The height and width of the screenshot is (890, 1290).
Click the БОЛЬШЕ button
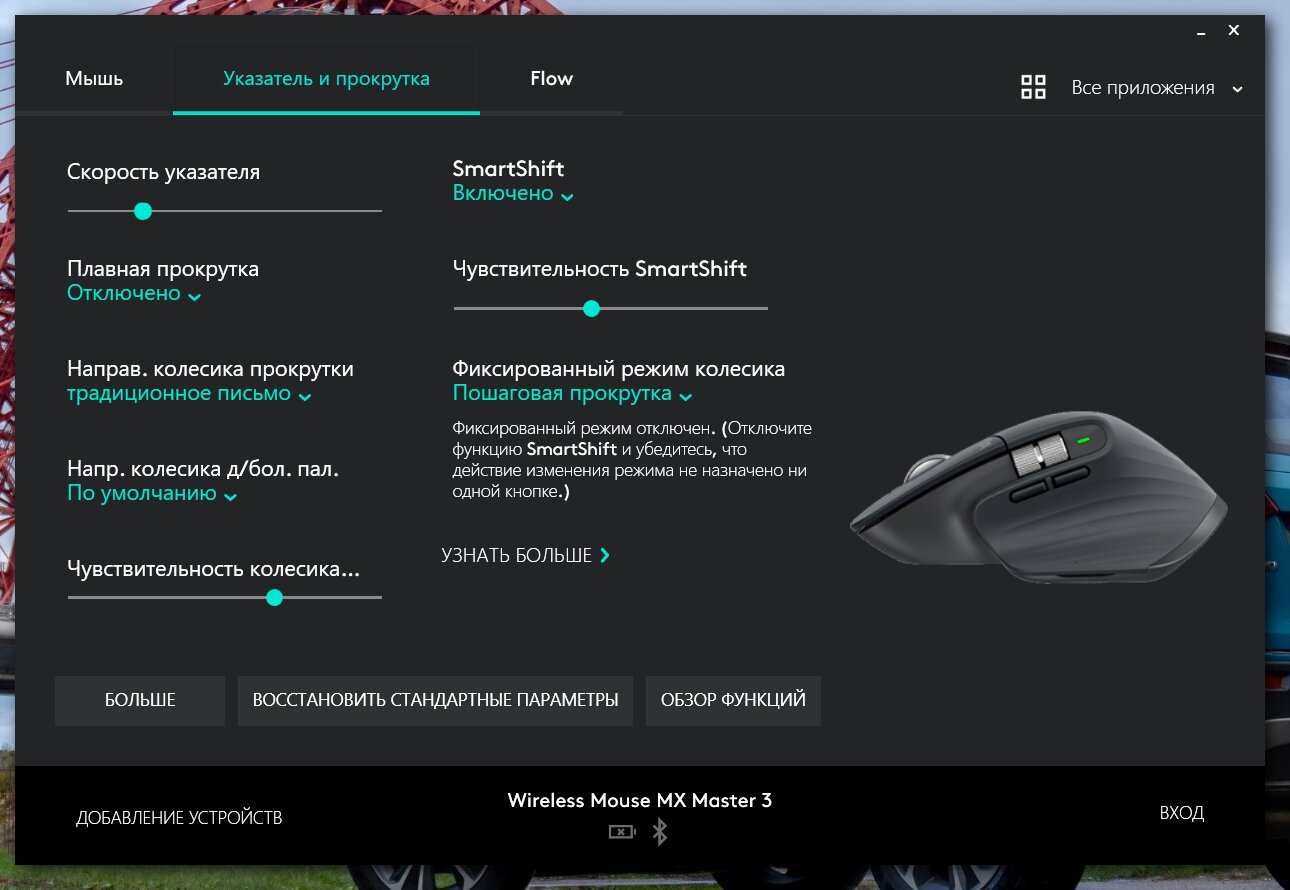140,700
